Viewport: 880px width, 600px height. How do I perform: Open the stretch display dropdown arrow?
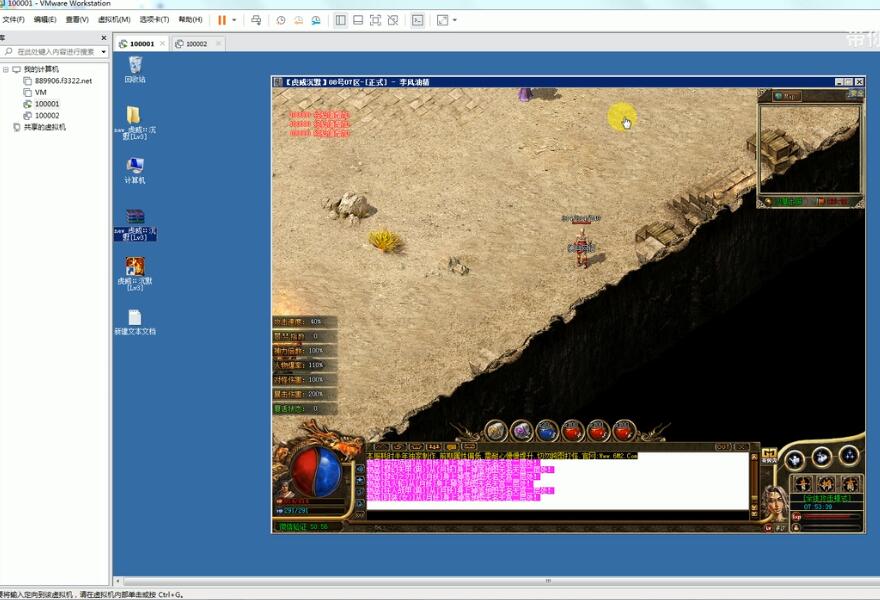point(455,20)
